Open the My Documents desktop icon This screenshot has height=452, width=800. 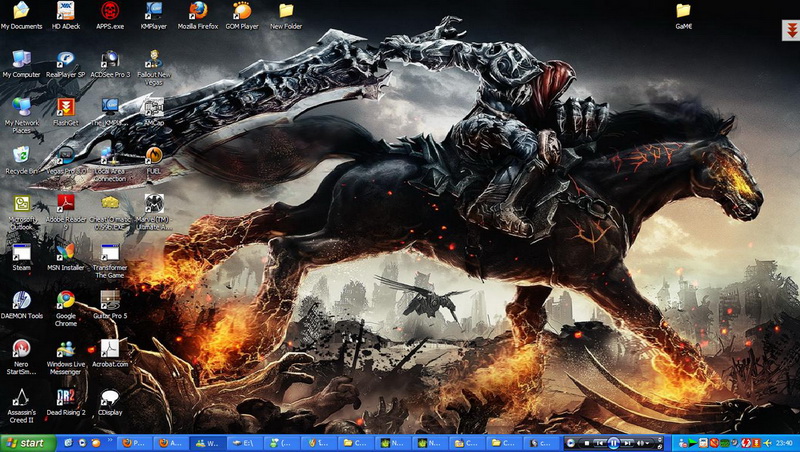coord(21,16)
